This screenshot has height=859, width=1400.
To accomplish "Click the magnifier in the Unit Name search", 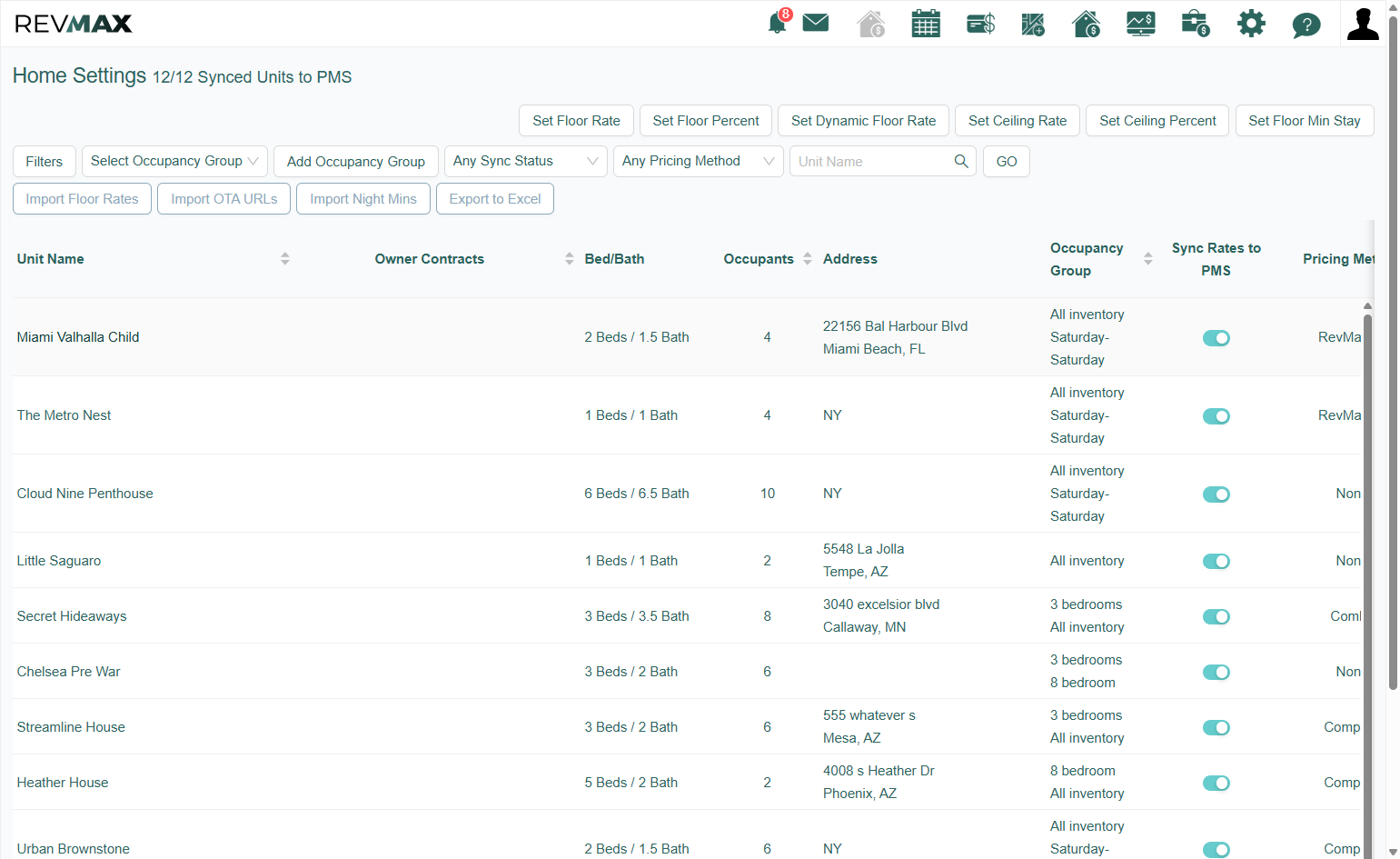I will point(961,161).
